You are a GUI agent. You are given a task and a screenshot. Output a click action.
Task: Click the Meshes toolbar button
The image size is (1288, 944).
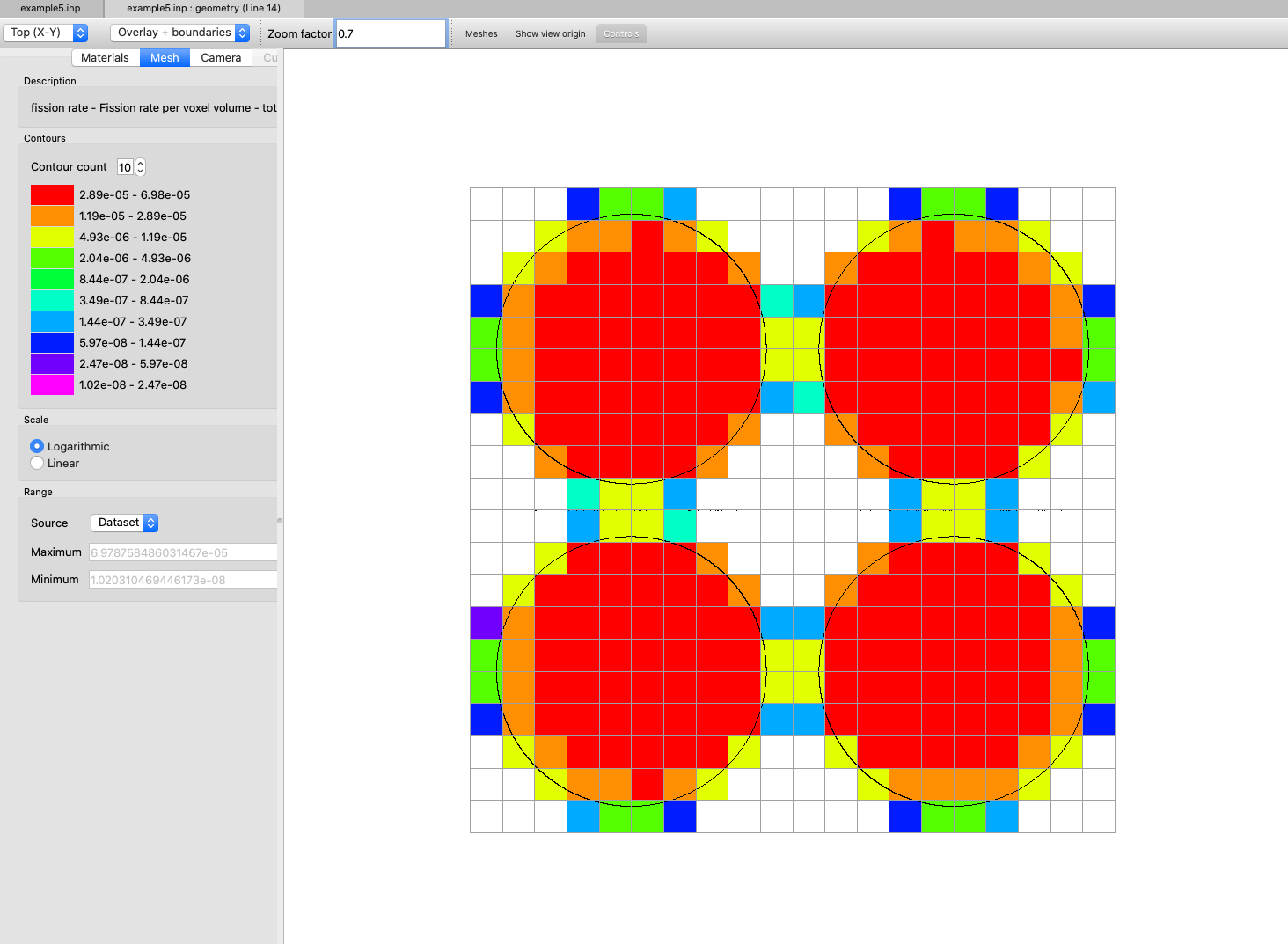pos(481,33)
